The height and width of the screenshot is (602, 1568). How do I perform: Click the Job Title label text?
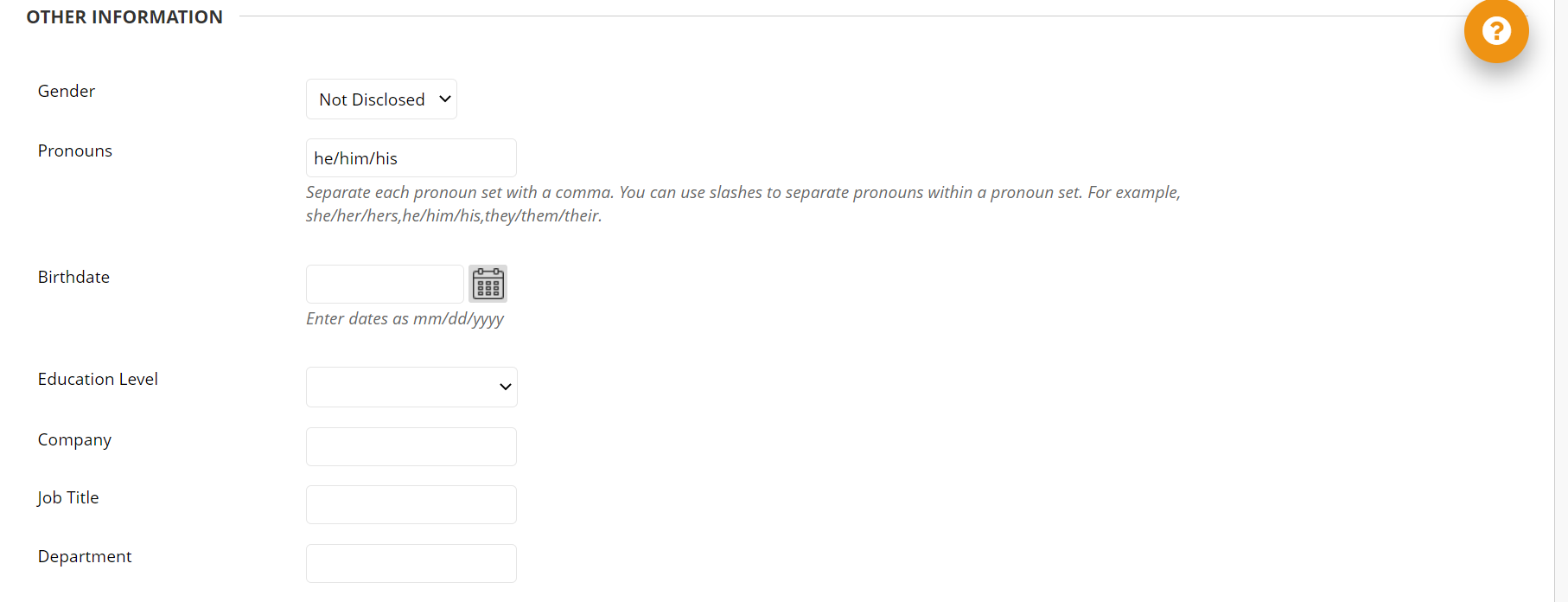click(68, 497)
